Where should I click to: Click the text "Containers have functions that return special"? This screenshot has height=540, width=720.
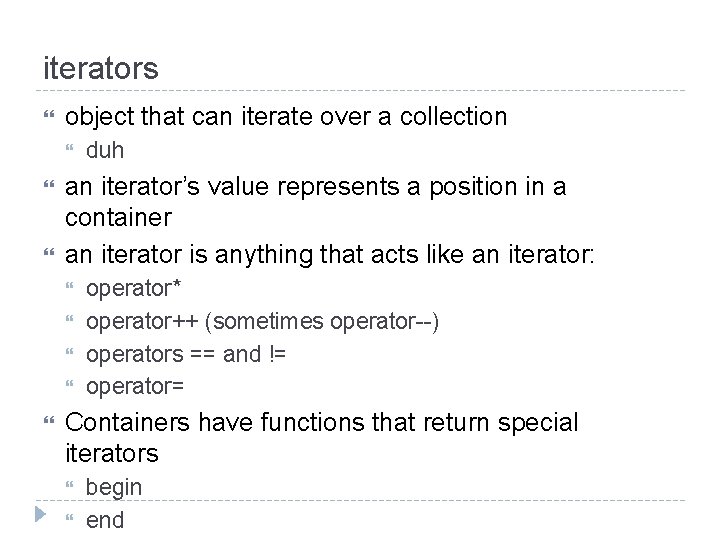pos(321,423)
